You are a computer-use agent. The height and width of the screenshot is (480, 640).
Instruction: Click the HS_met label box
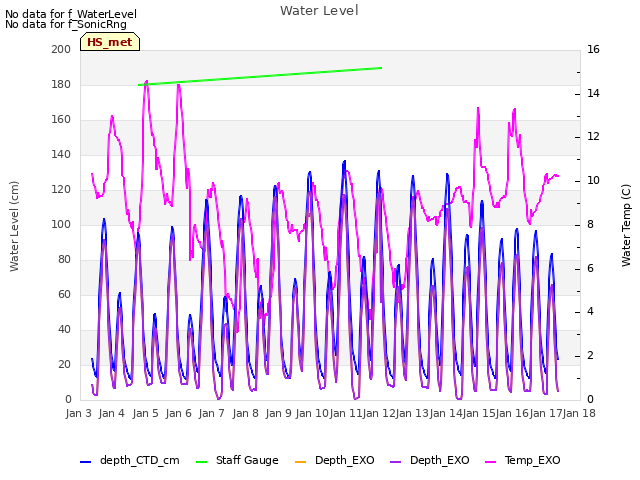tap(110, 42)
